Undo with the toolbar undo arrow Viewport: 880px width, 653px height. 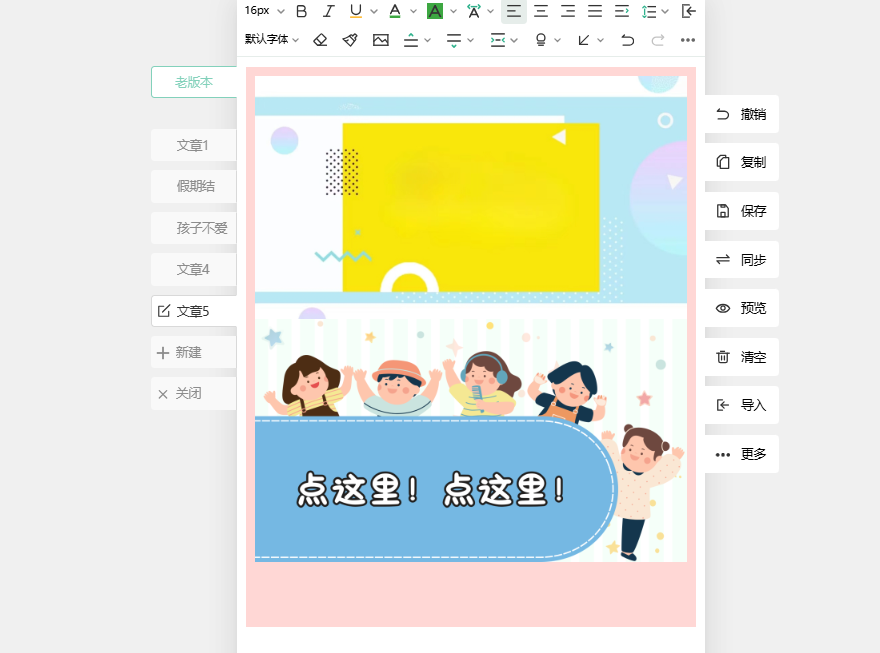tap(628, 40)
